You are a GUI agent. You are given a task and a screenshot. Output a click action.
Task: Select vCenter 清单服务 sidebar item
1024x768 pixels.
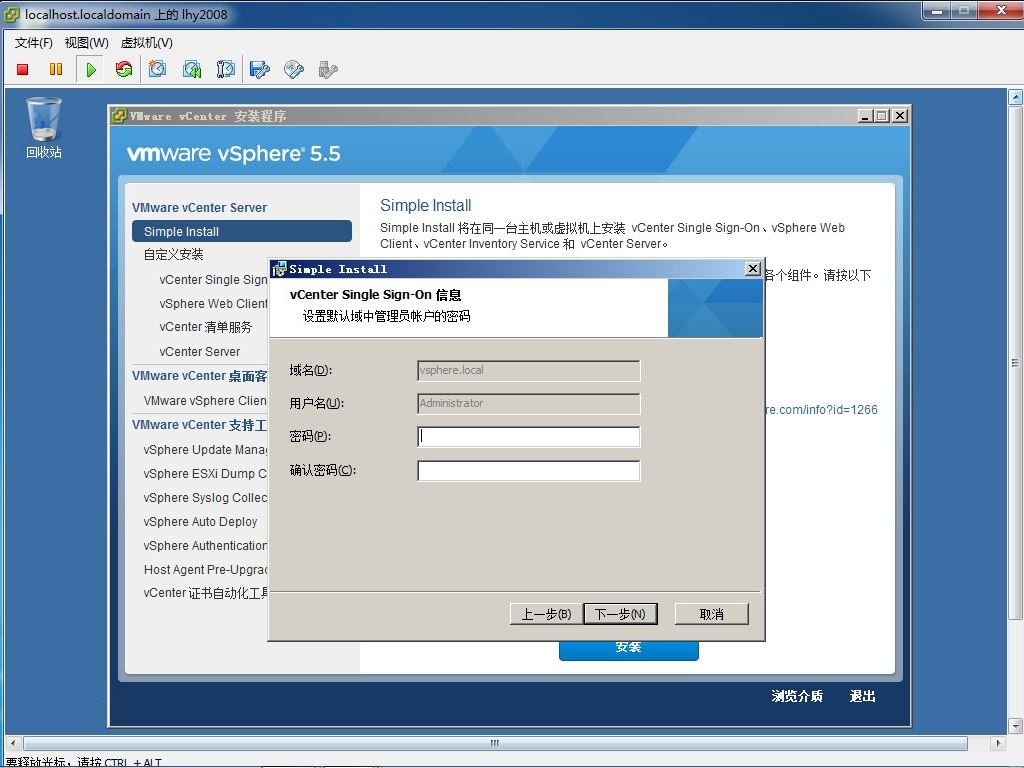coord(205,327)
